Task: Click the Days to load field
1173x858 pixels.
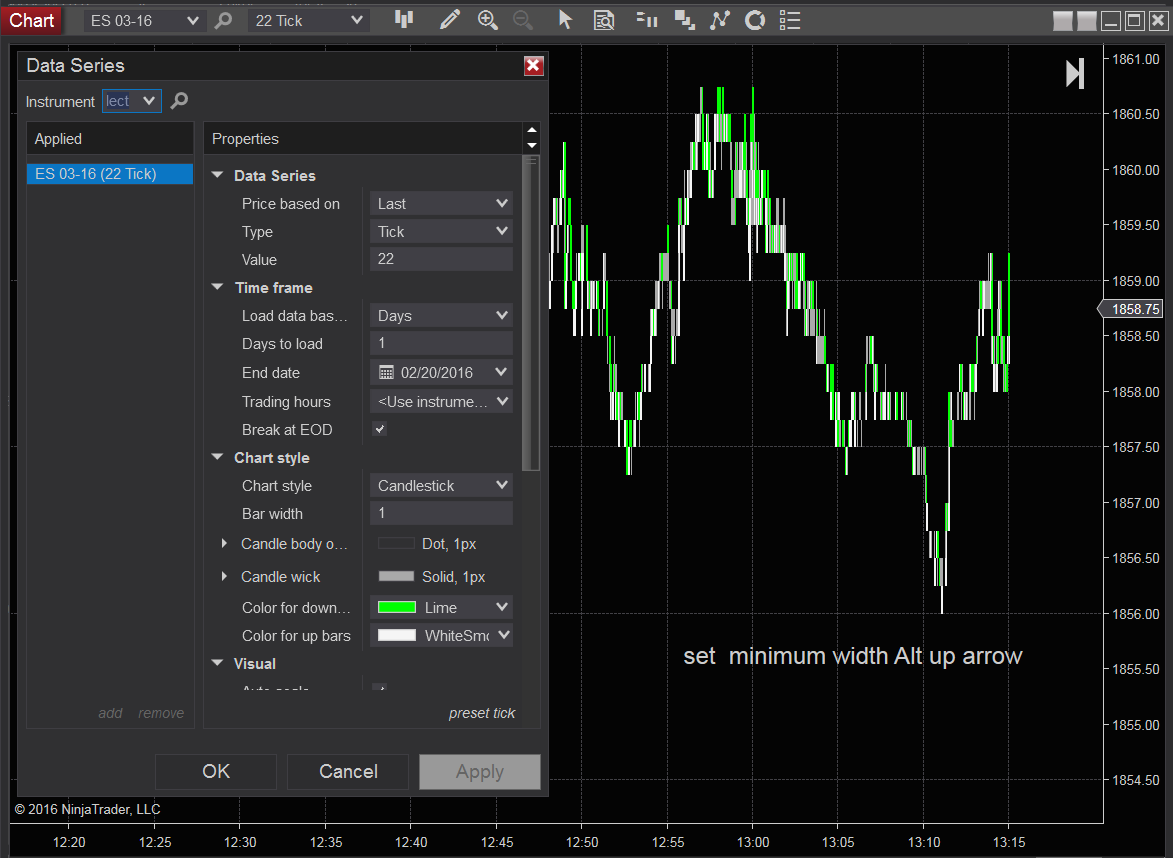Action: pos(441,343)
